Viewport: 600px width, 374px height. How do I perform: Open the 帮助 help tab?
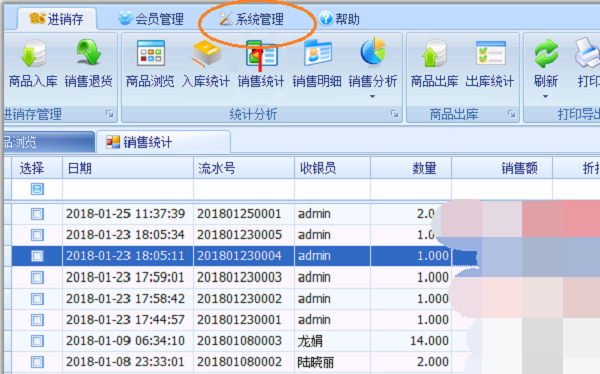[x=340, y=19]
